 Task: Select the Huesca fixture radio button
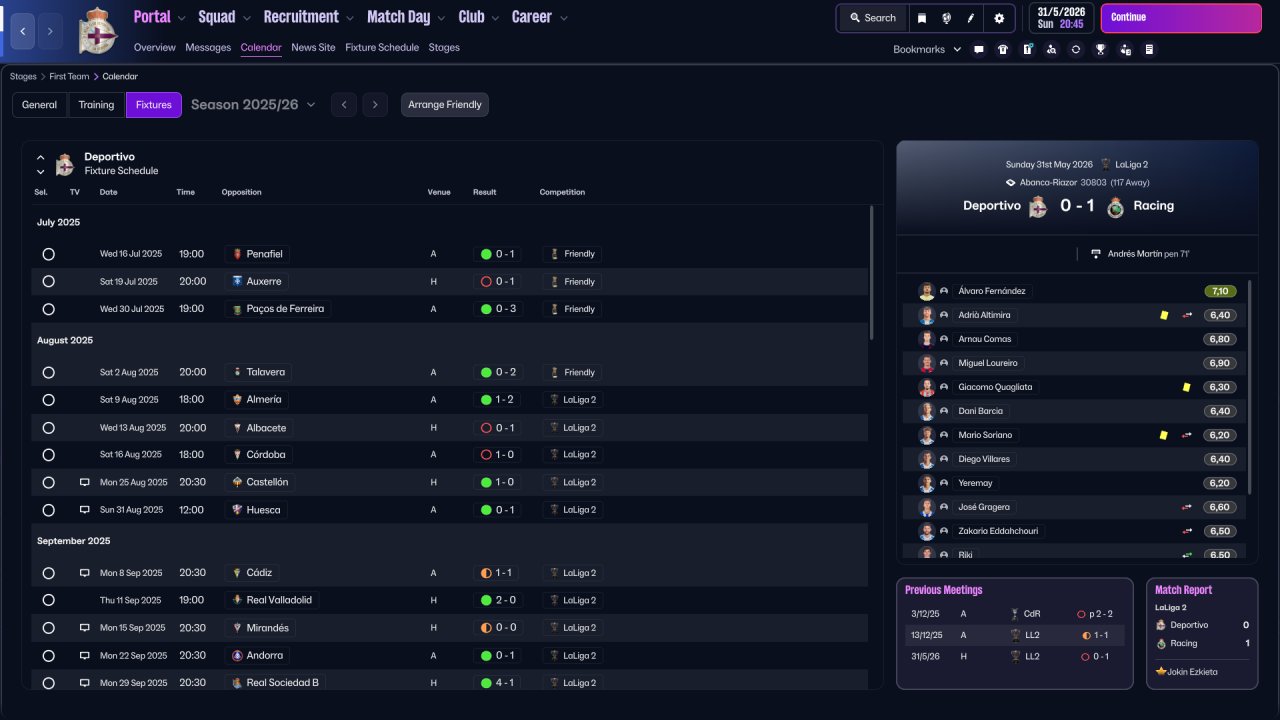pos(48,510)
